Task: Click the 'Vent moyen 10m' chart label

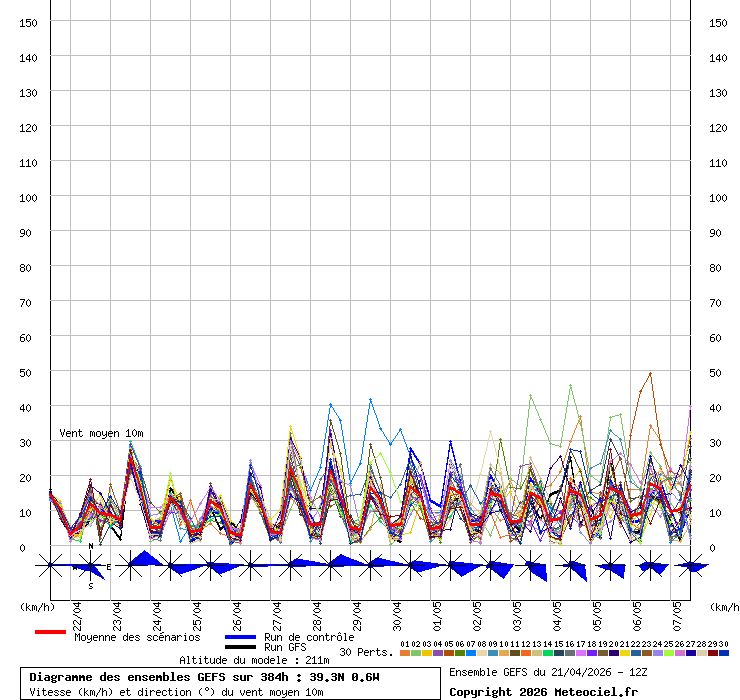Action: [101, 433]
